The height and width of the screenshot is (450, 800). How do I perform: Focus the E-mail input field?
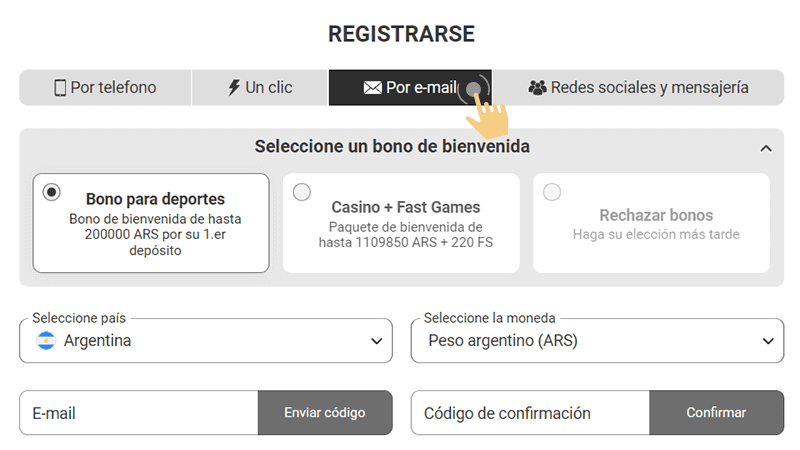point(139,413)
